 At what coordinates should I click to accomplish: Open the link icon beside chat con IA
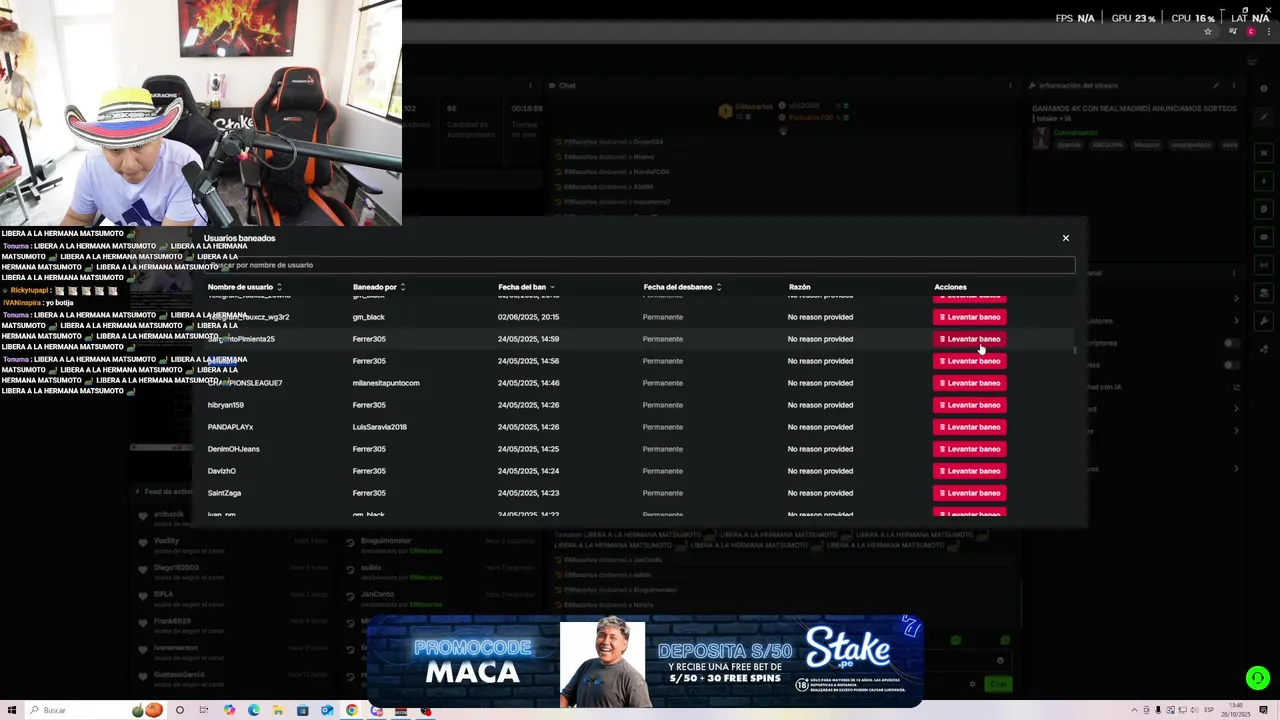point(1237,387)
